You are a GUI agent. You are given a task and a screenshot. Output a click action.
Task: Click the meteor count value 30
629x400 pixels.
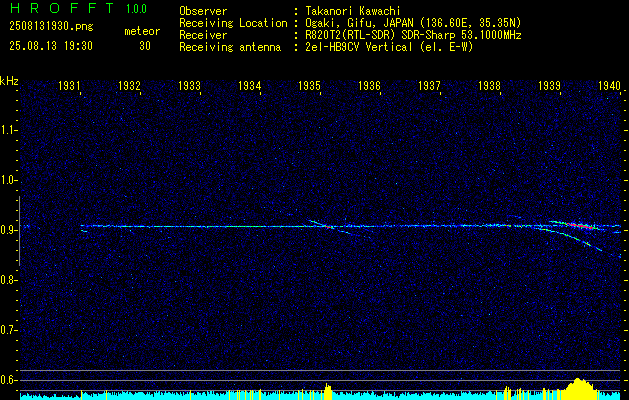click(x=145, y=46)
